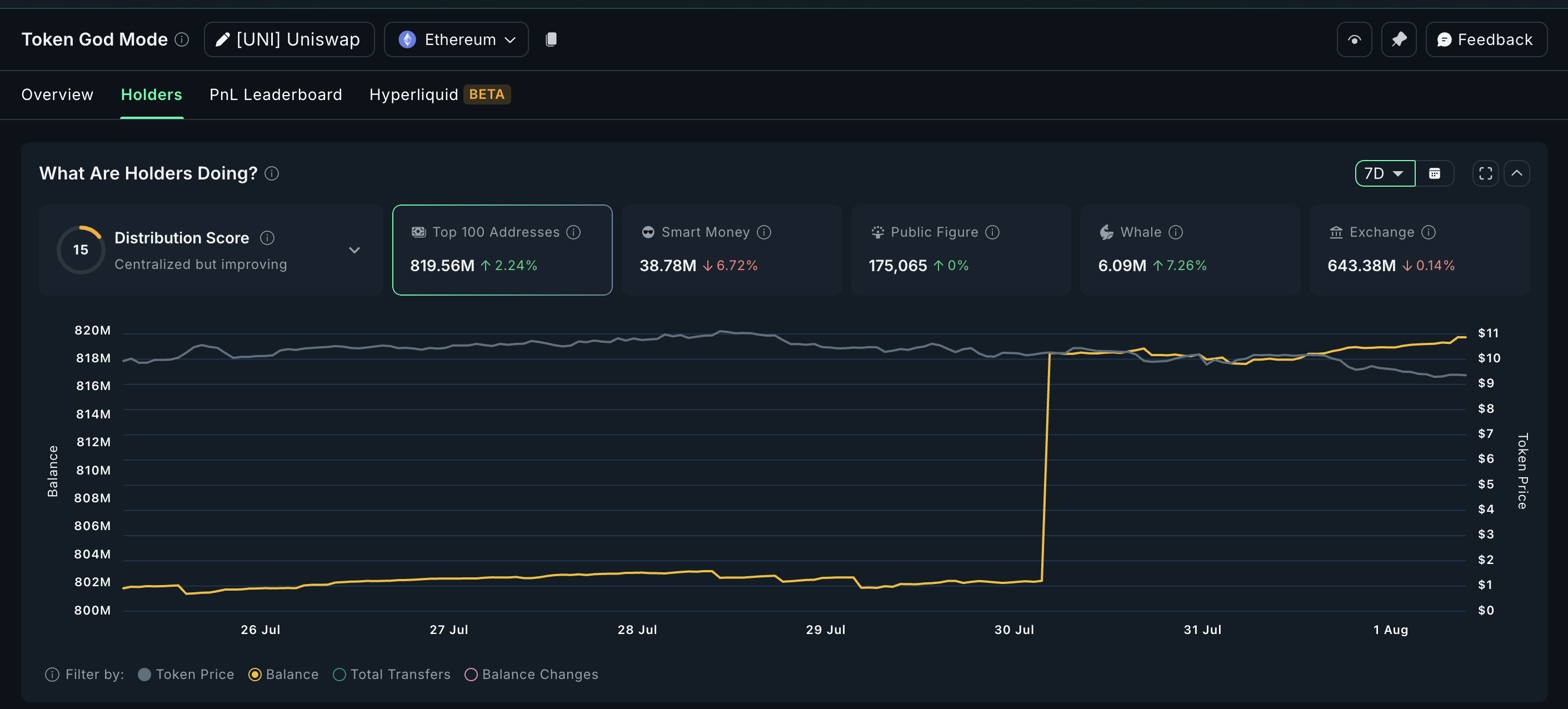Expand chart to fullscreen view
The image size is (1568, 709).
1485,173
